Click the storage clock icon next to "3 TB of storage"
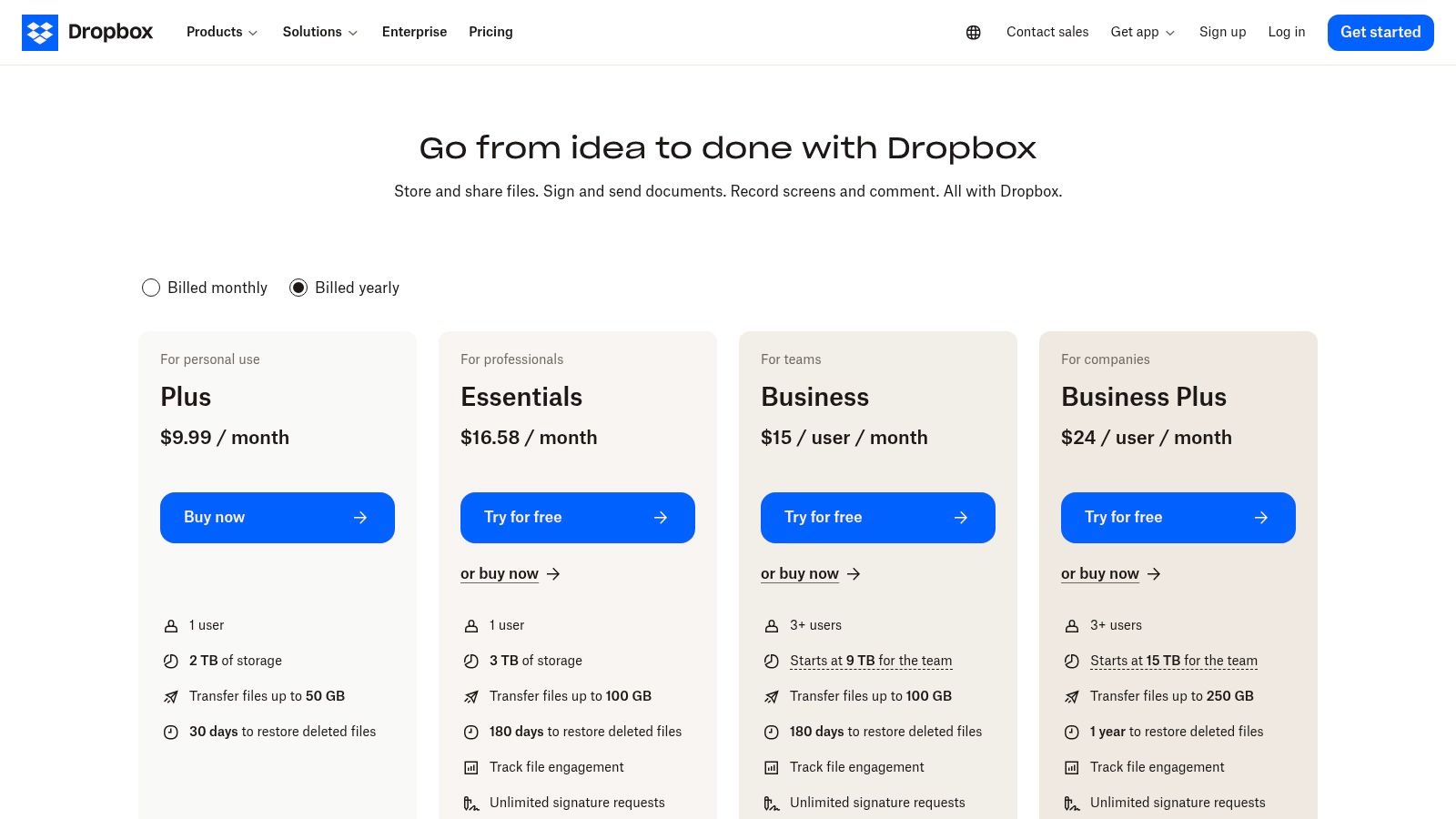This screenshot has width=1456, height=819. point(470,661)
